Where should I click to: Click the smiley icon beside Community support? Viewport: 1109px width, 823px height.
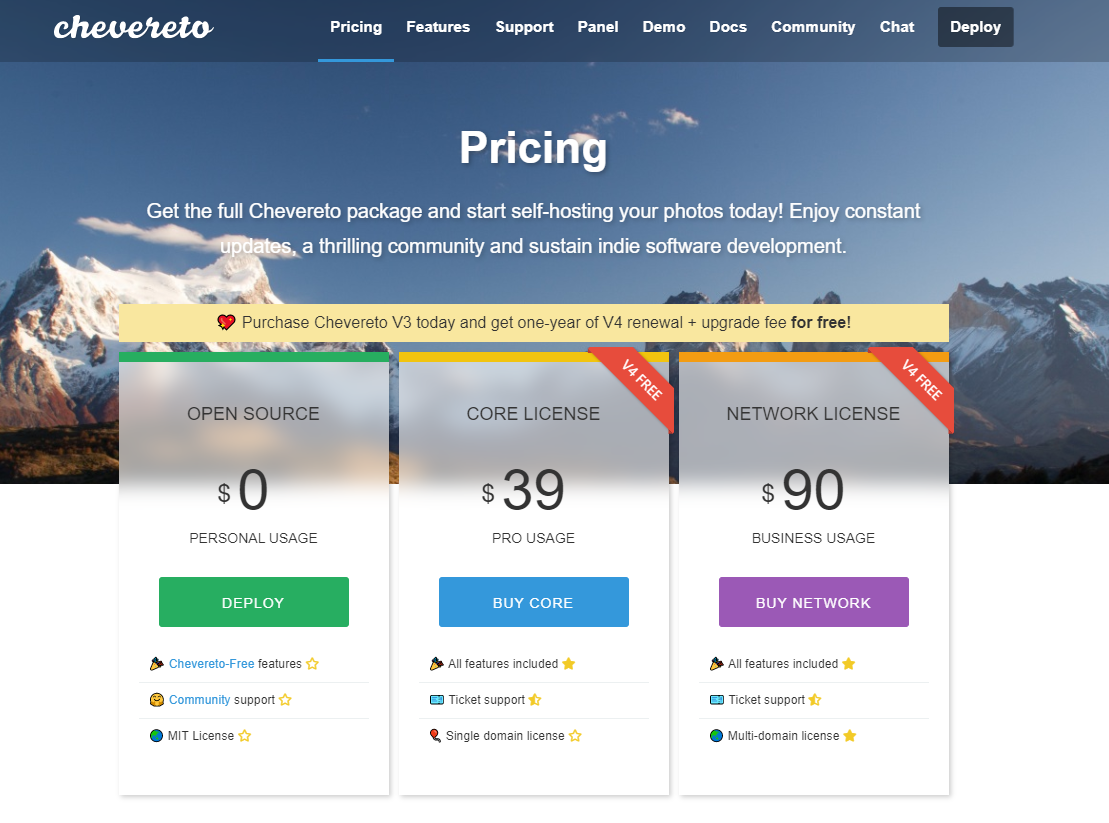(x=156, y=699)
